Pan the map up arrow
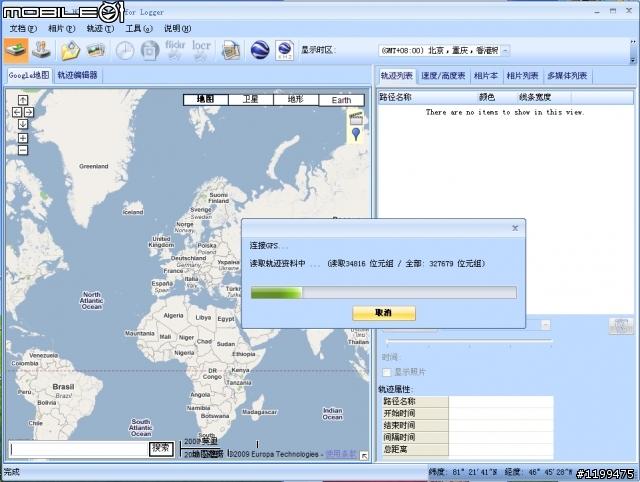The width and height of the screenshot is (640, 482). point(23,100)
